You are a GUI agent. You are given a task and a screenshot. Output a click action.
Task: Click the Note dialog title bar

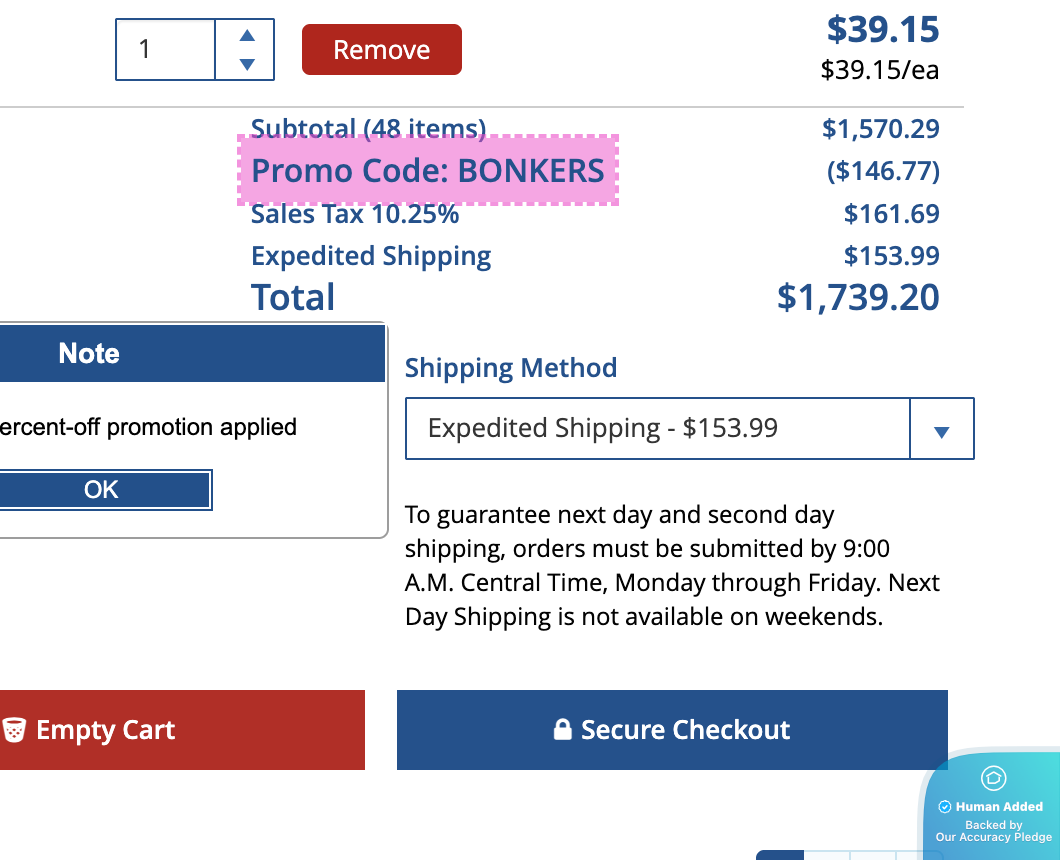pyautogui.click(x=190, y=353)
